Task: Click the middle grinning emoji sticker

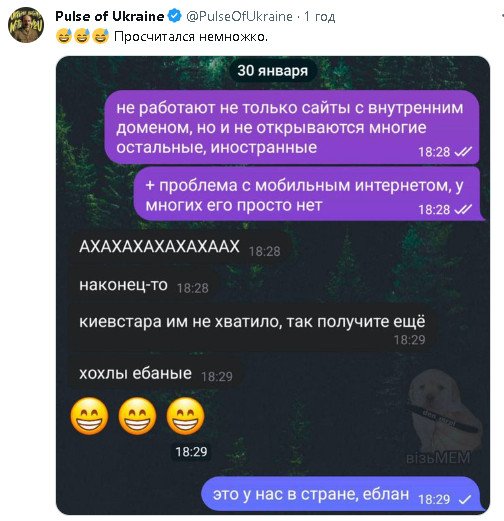Action: (137, 416)
